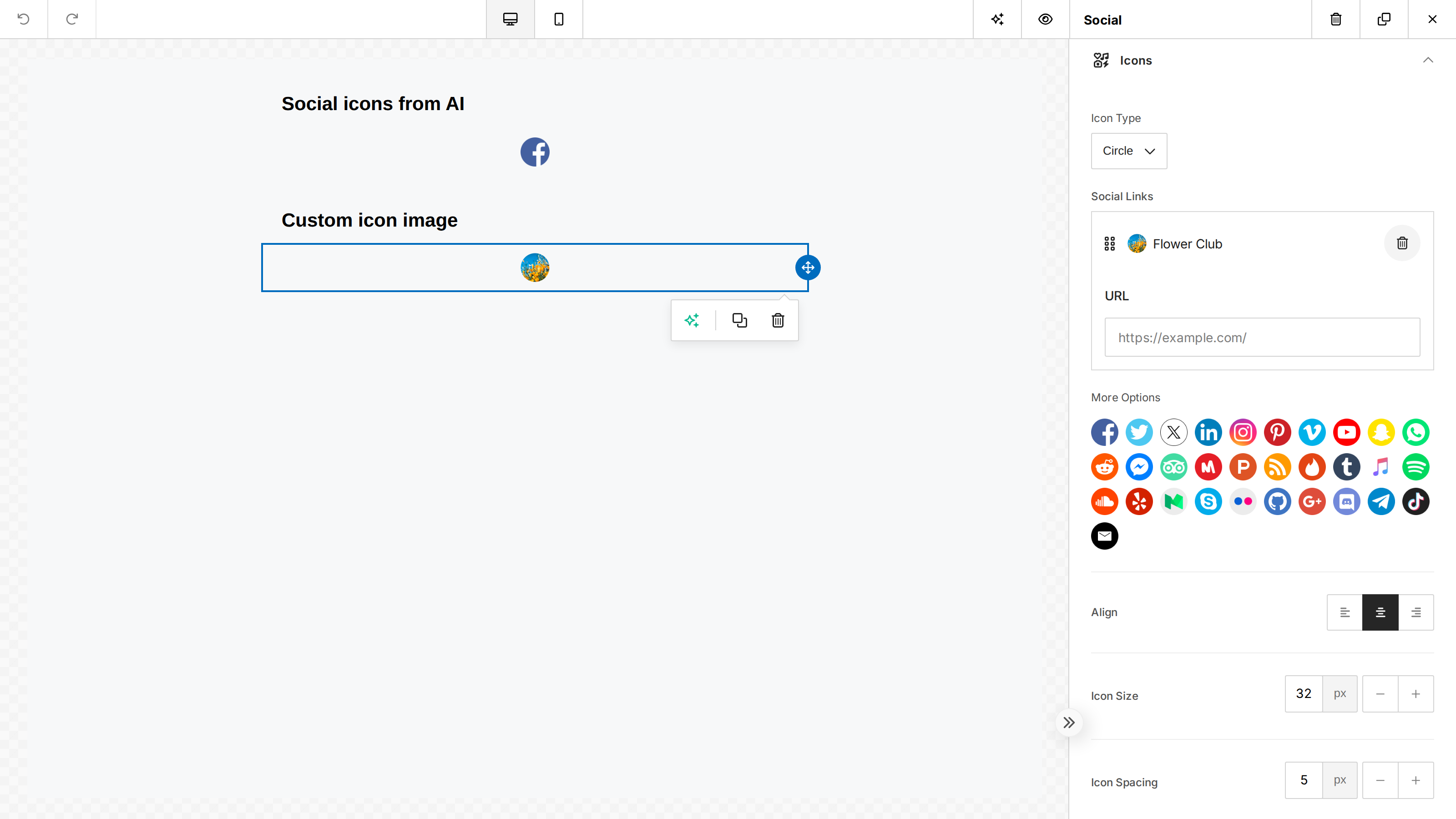Decrease Icon Spacing with minus button
The height and width of the screenshot is (819, 1456).
(x=1380, y=780)
